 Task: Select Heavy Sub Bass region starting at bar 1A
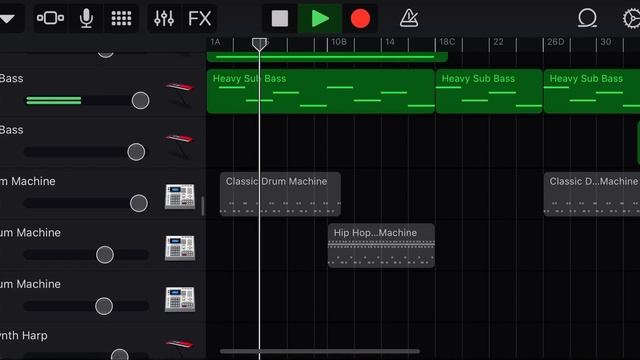pyautogui.click(x=321, y=91)
